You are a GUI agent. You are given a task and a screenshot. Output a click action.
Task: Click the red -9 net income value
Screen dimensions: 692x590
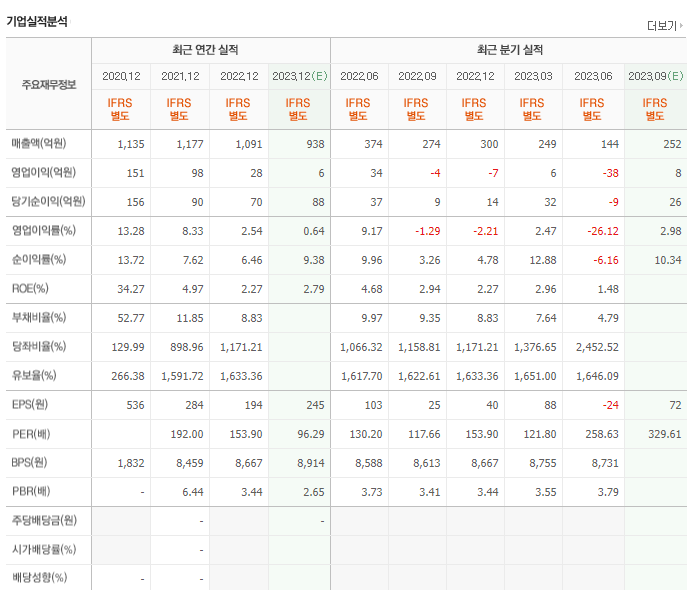click(614, 203)
